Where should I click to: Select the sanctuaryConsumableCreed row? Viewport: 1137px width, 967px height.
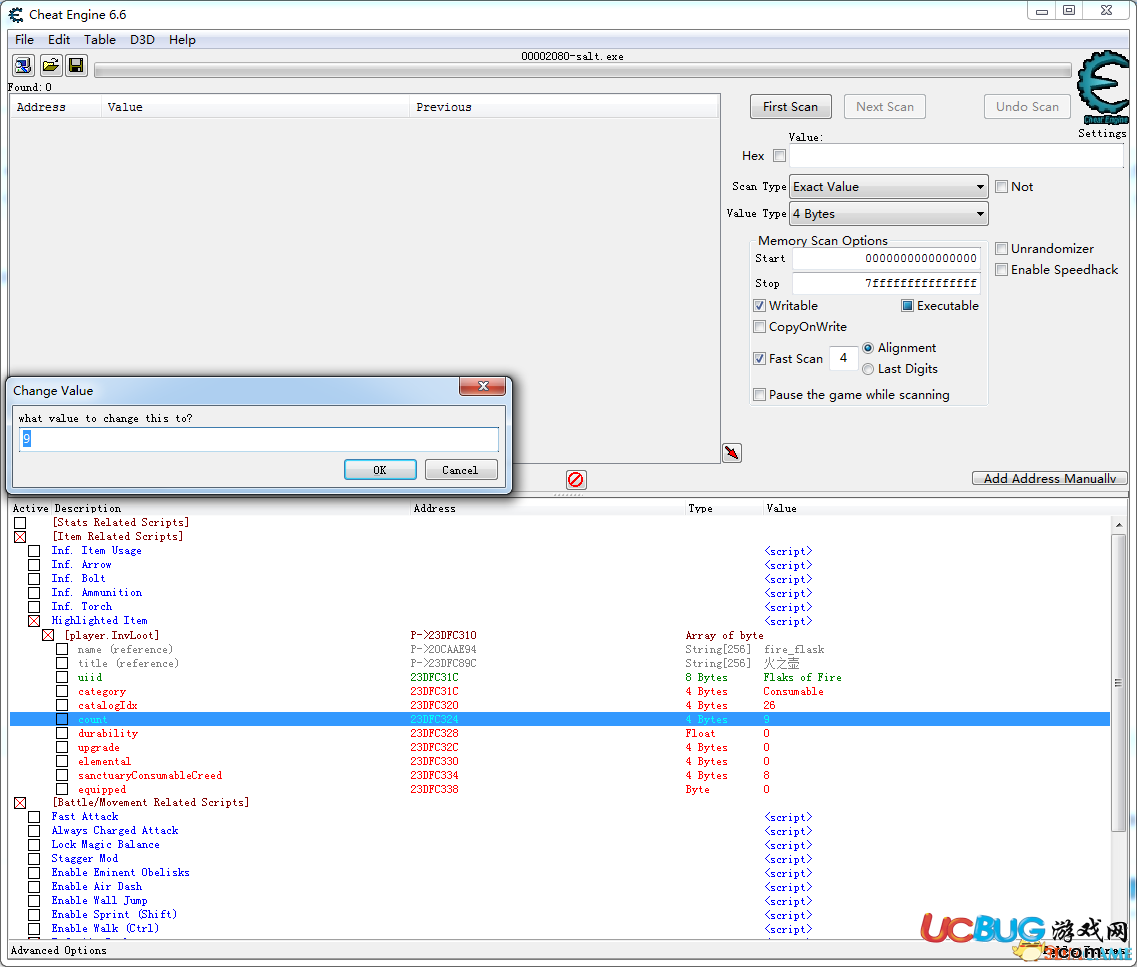pos(560,776)
